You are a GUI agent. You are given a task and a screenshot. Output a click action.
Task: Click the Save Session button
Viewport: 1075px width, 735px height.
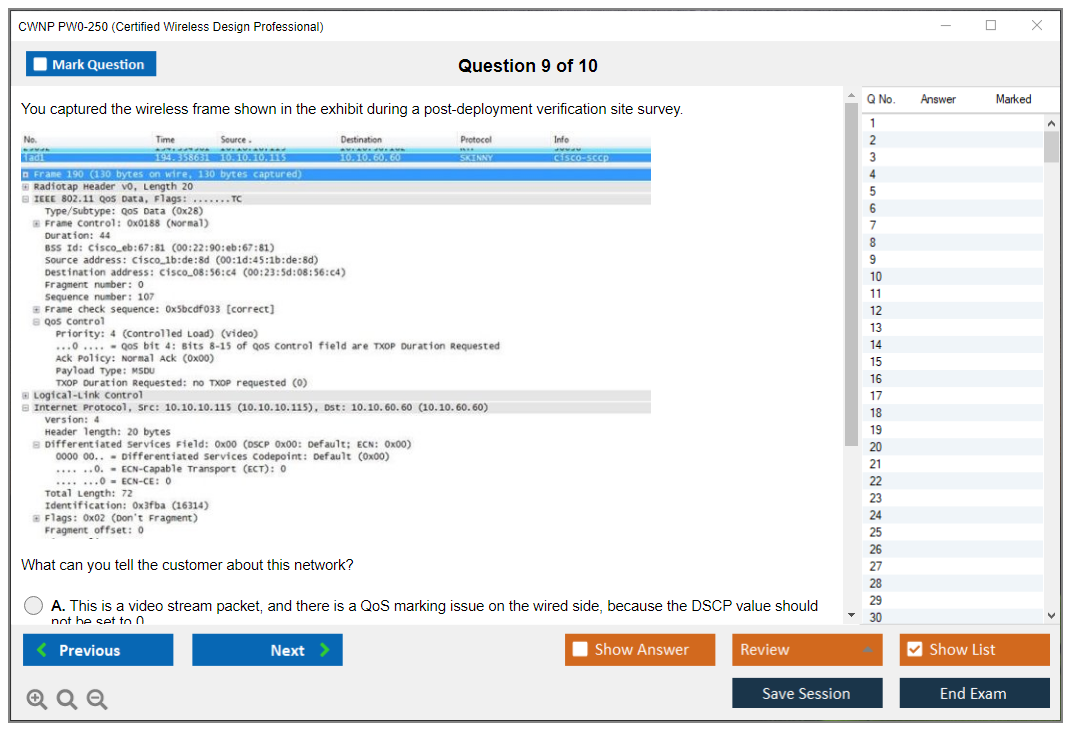point(806,693)
